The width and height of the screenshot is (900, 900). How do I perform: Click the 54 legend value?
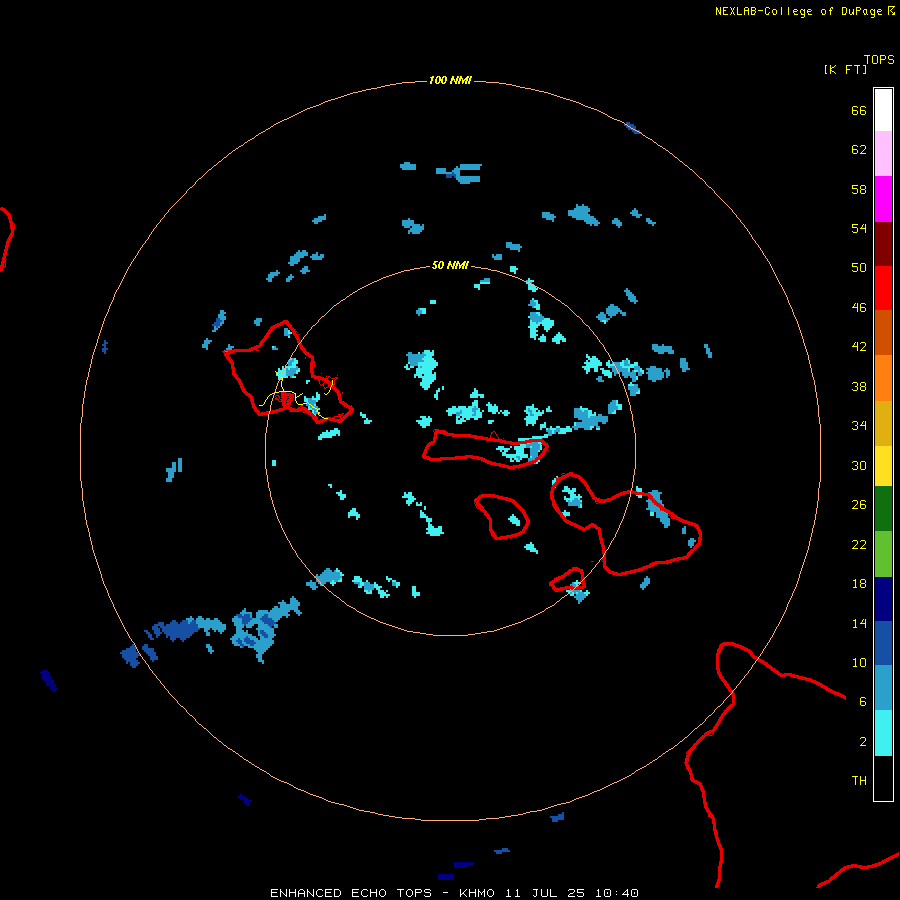859,228
